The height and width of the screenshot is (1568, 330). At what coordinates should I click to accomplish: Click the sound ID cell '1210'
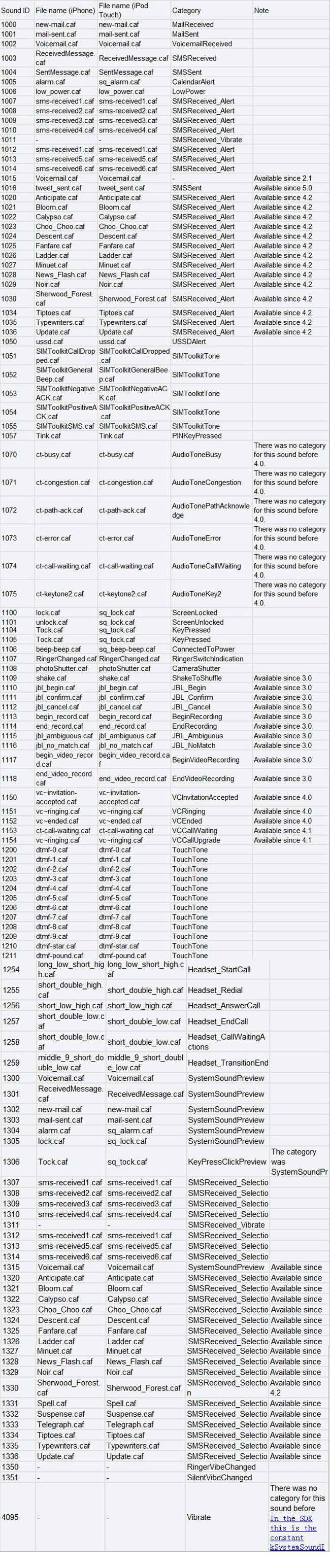(x=9, y=946)
